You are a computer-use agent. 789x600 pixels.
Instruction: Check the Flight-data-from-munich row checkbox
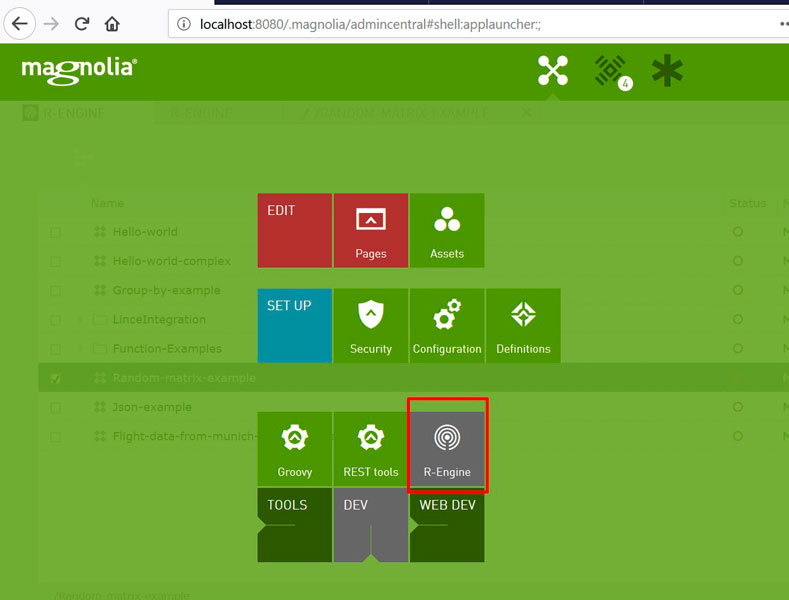click(x=55, y=436)
